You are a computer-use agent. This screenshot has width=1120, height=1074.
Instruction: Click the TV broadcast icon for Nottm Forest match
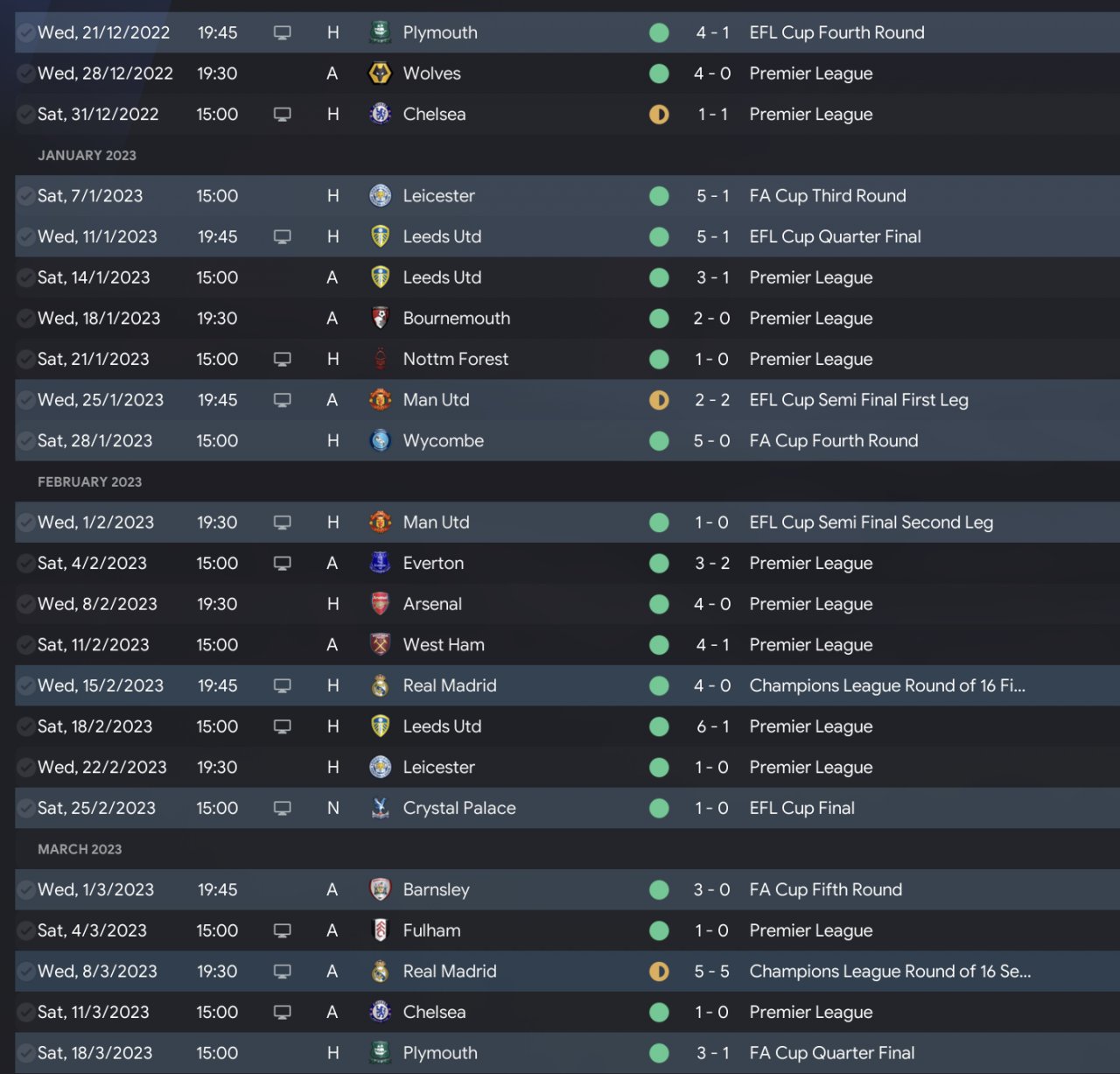(x=282, y=360)
